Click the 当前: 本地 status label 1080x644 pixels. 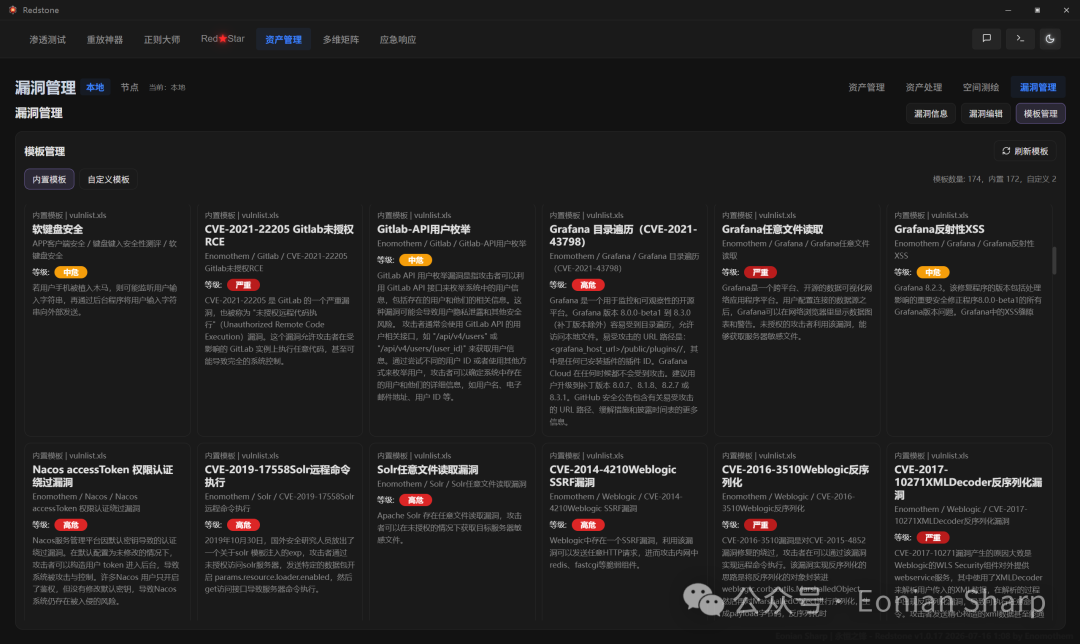167,87
